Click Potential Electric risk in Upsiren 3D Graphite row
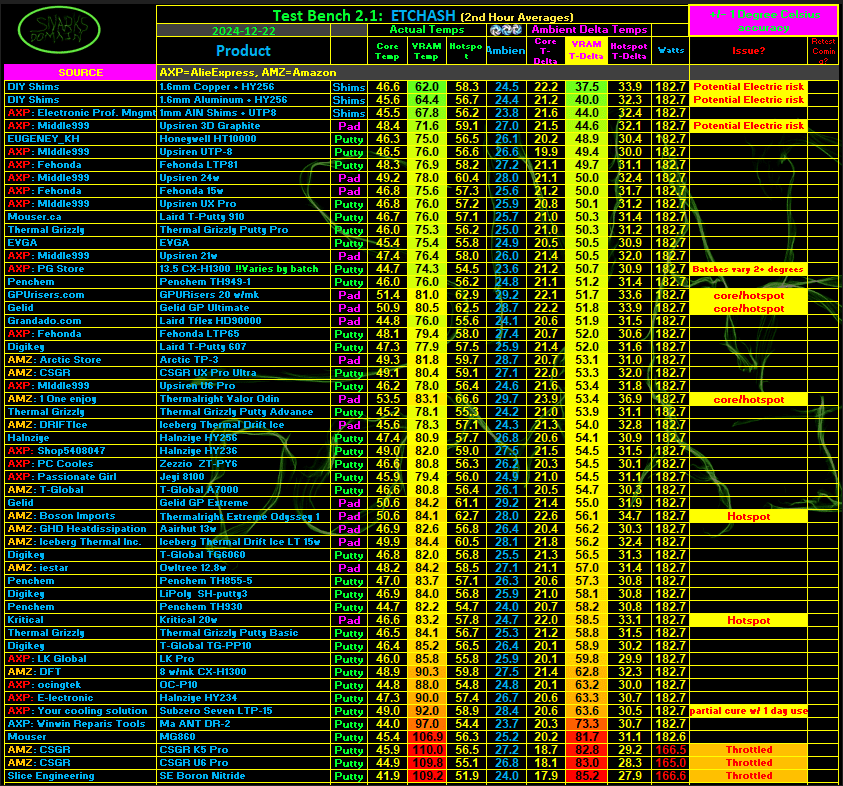 [748, 126]
